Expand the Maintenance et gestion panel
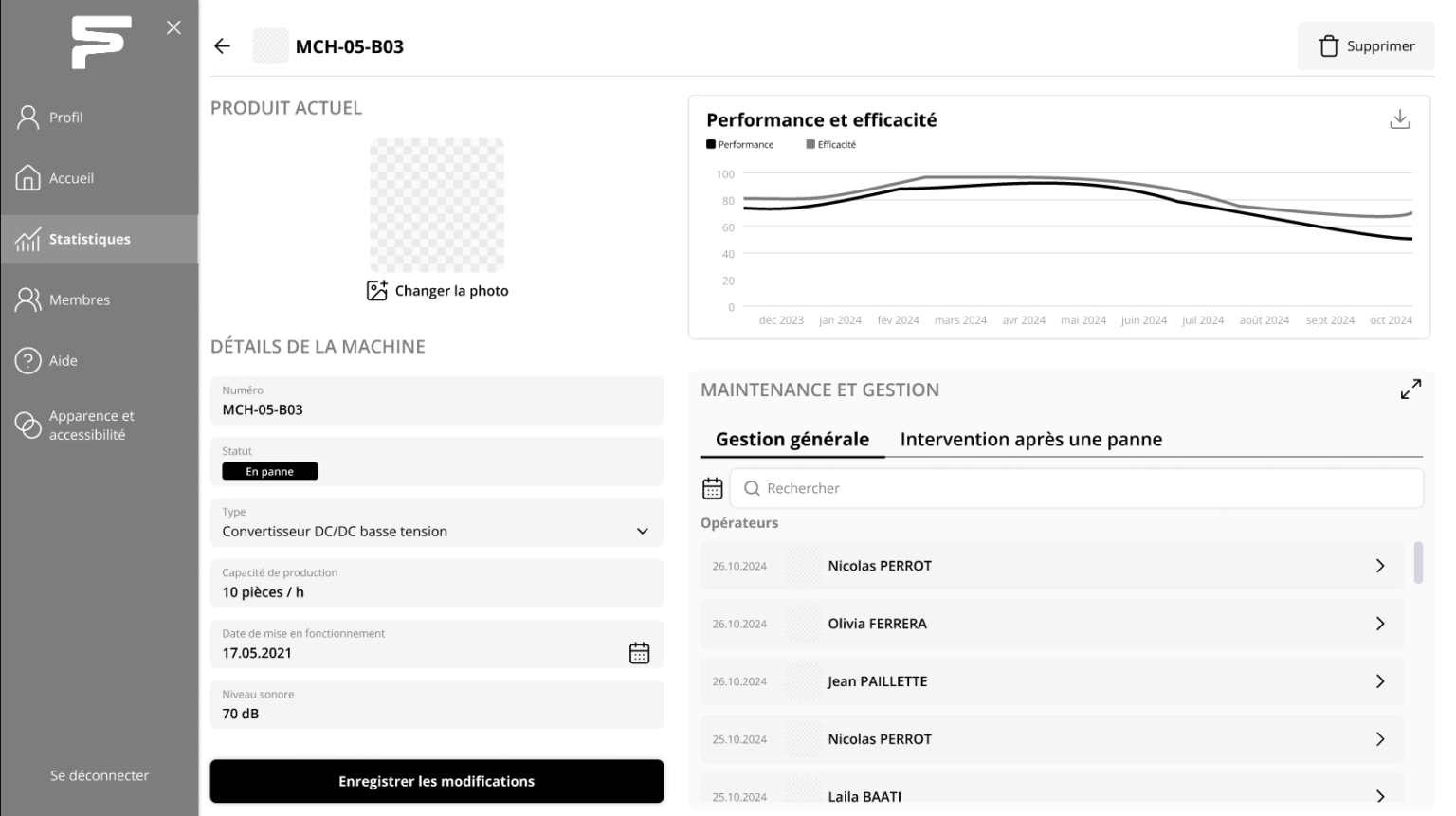The width and height of the screenshot is (1456, 816). 1410,390
